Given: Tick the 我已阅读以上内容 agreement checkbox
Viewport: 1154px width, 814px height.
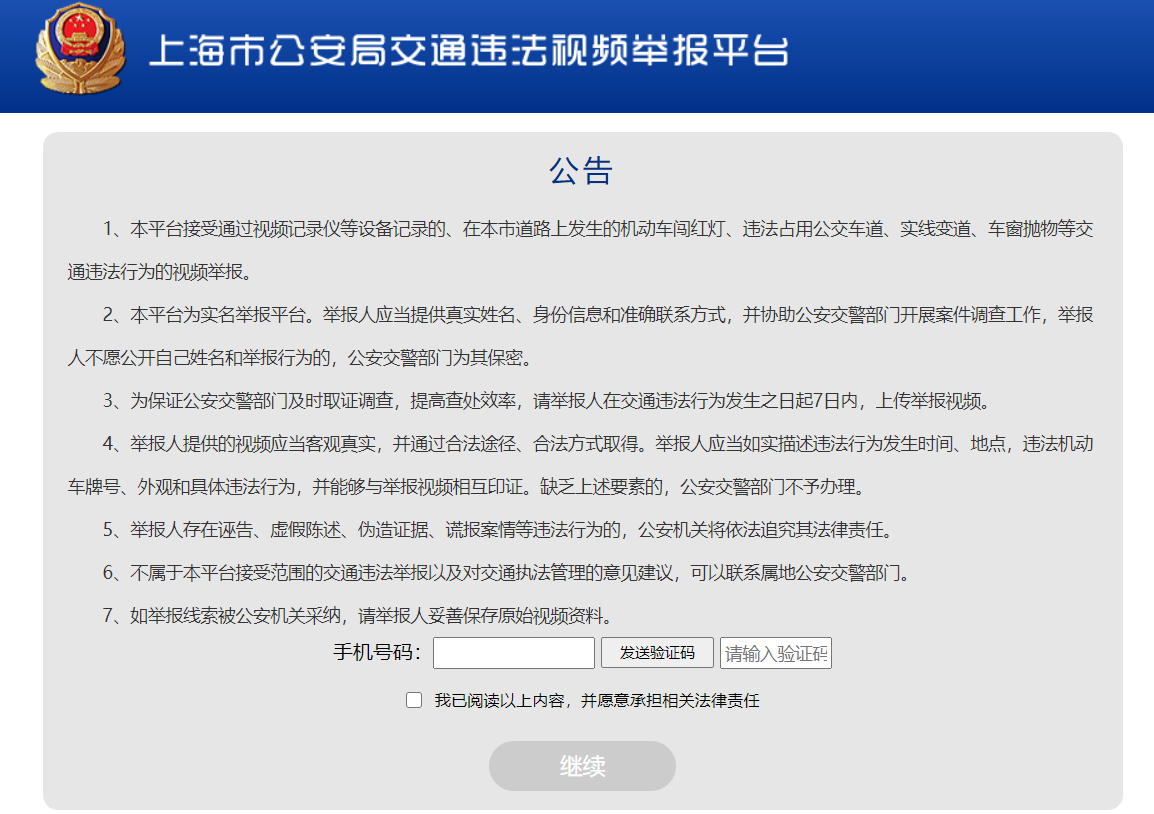Looking at the screenshot, I should click(414, 700).
